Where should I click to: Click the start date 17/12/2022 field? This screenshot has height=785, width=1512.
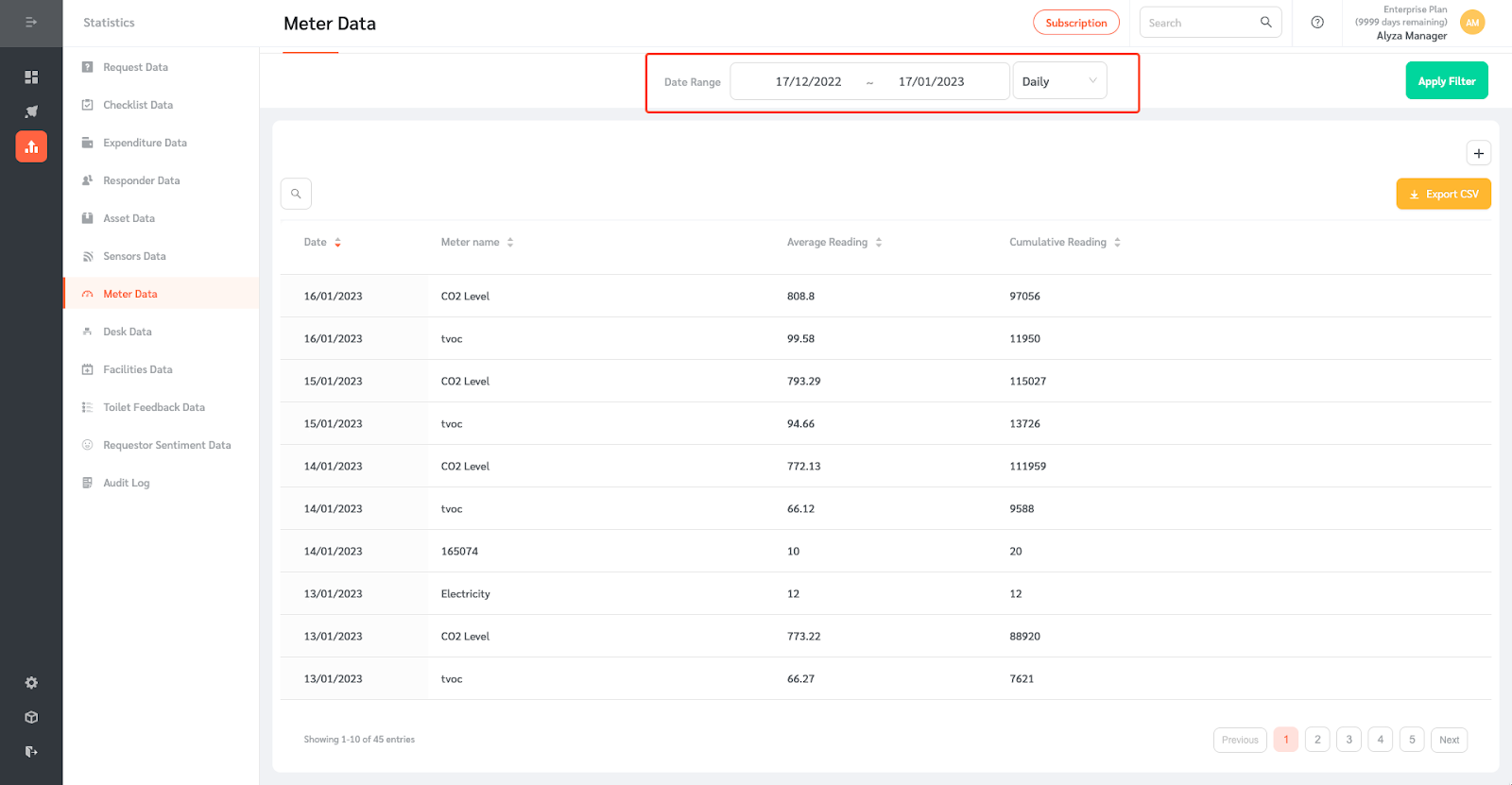point(808,81)
